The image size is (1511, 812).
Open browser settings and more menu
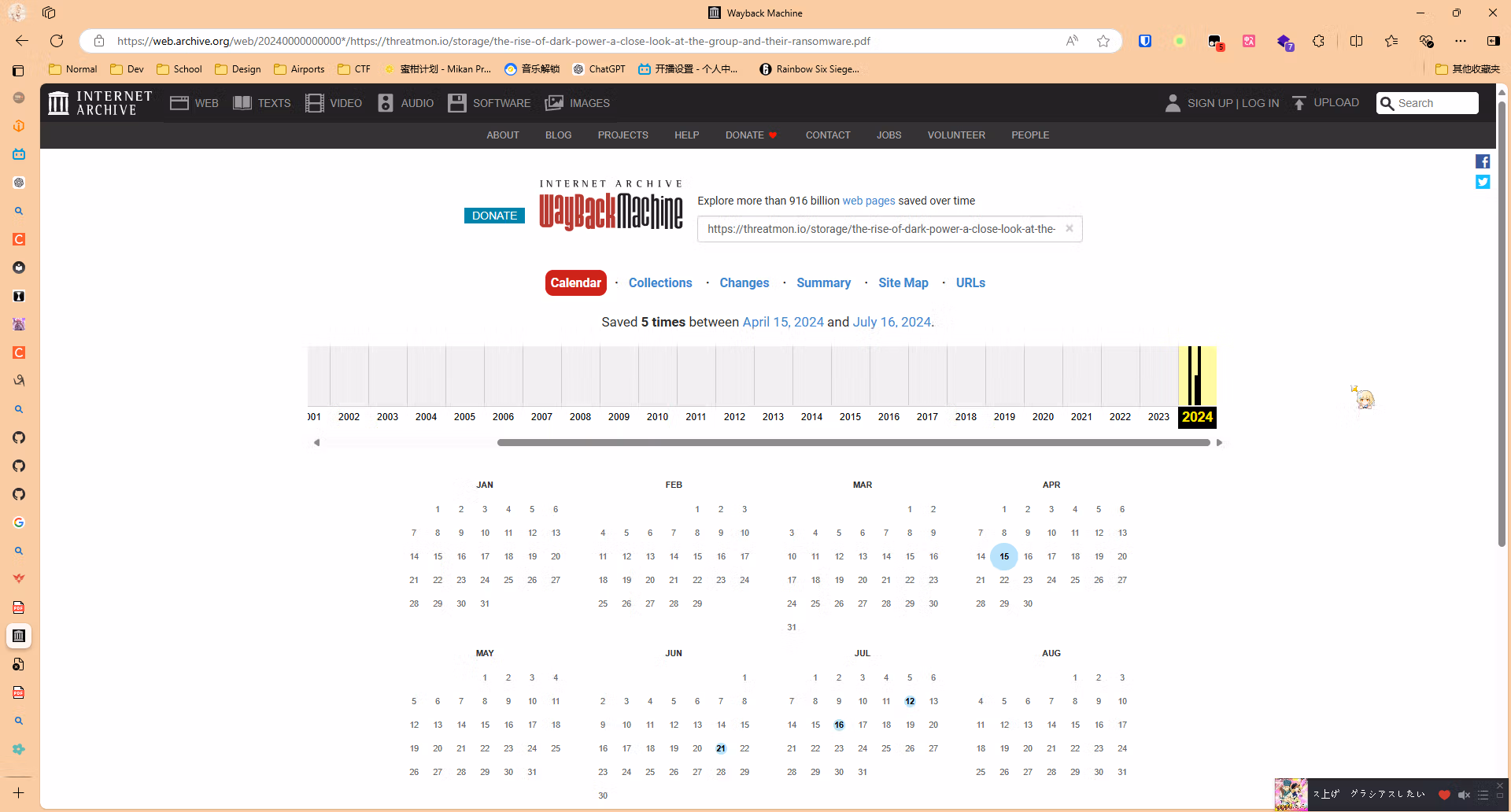tap(1461, 41)
